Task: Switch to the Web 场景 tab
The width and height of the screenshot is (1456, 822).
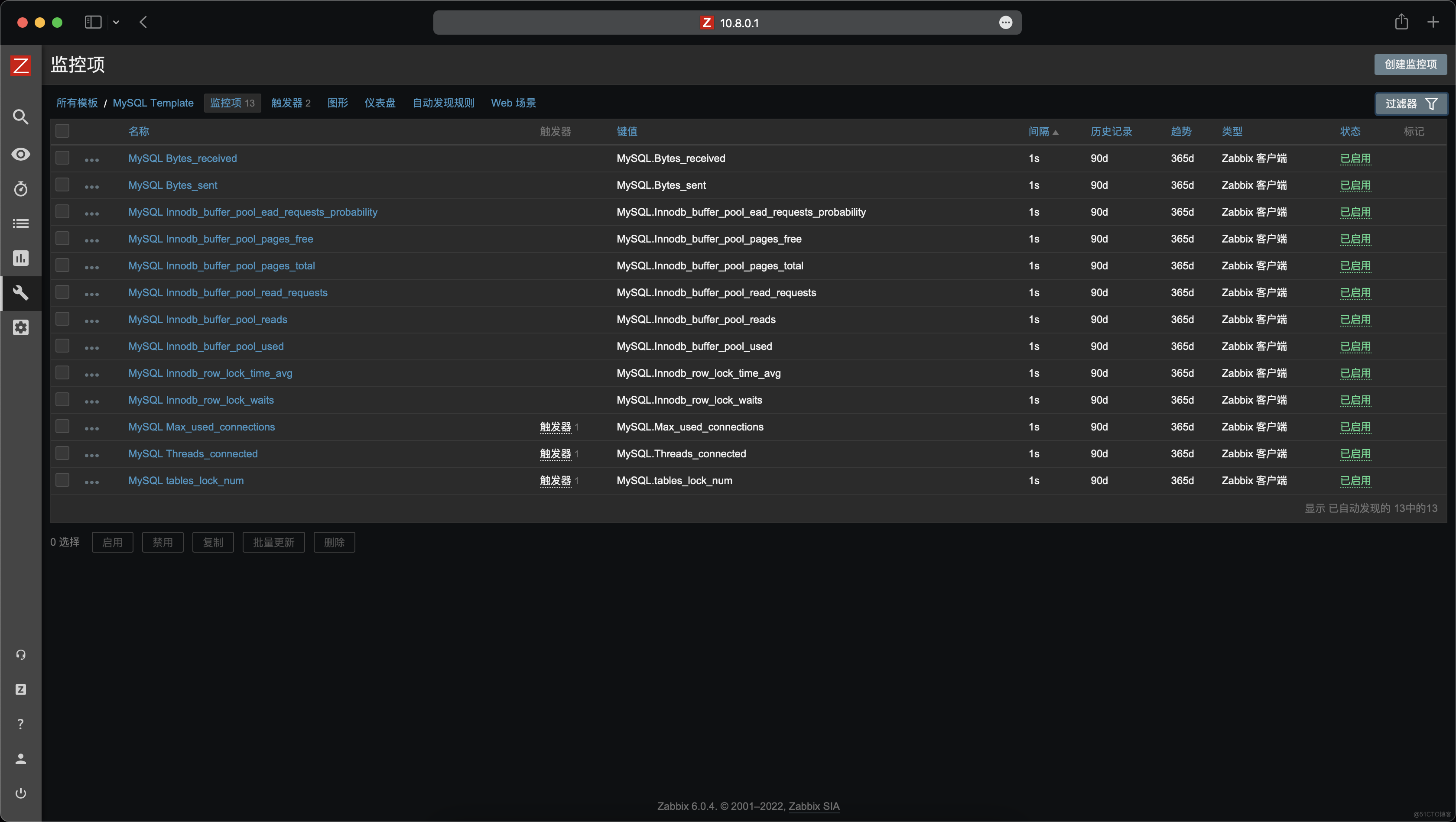Action: [513, 103]
